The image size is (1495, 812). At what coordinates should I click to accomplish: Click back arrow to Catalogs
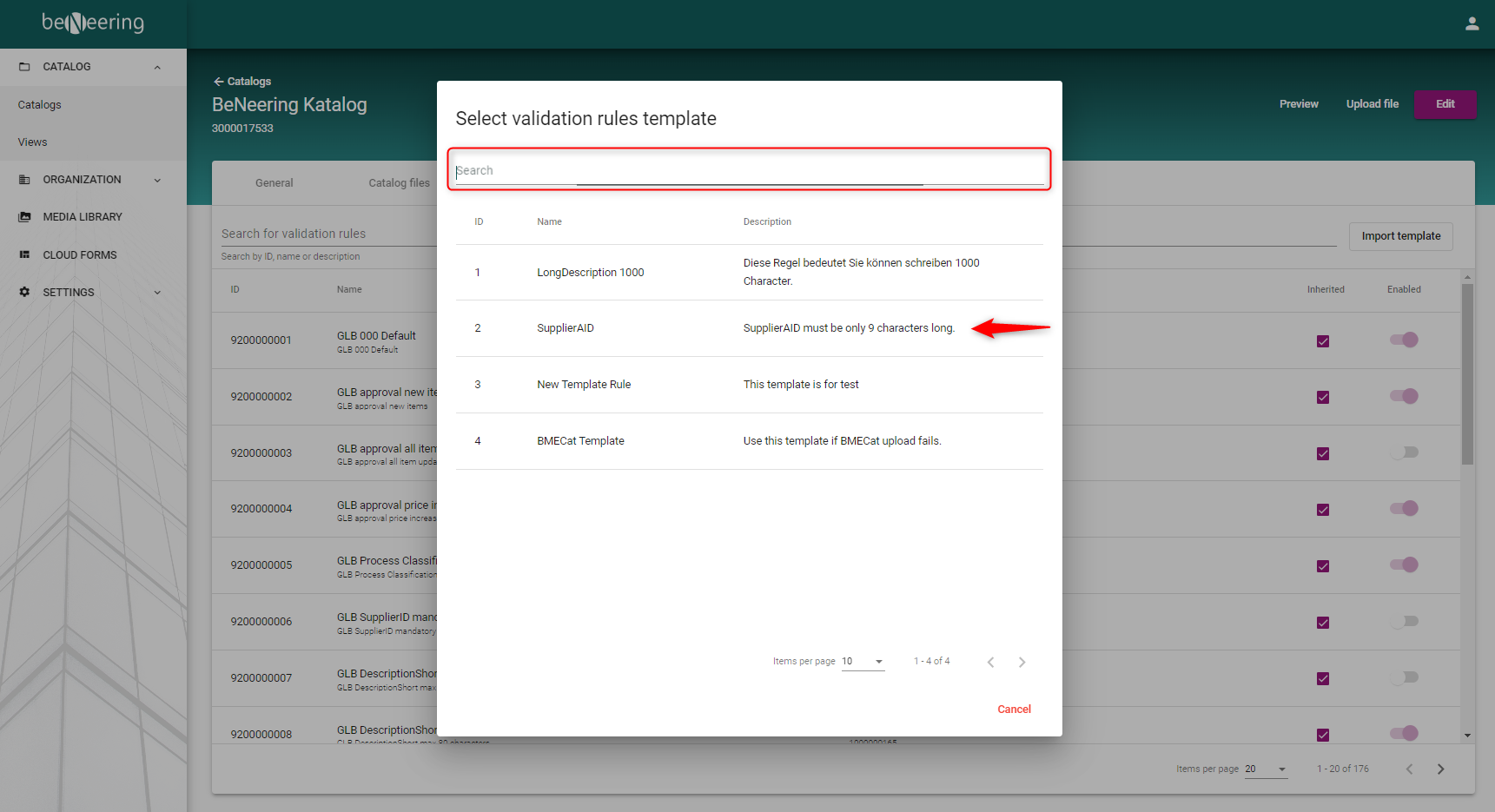point(219,82)
